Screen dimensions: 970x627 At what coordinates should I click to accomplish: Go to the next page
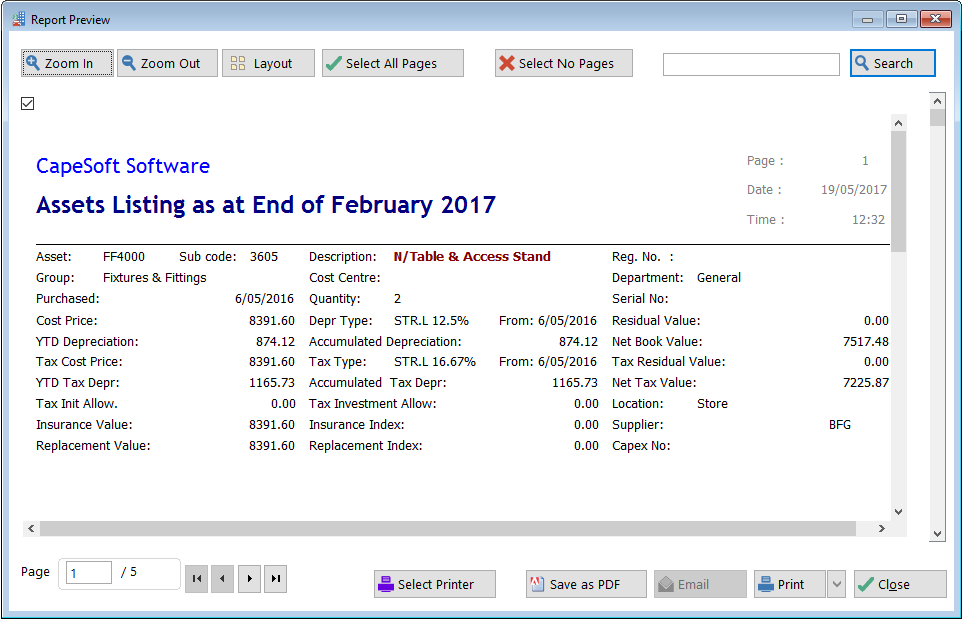point(249,579)
